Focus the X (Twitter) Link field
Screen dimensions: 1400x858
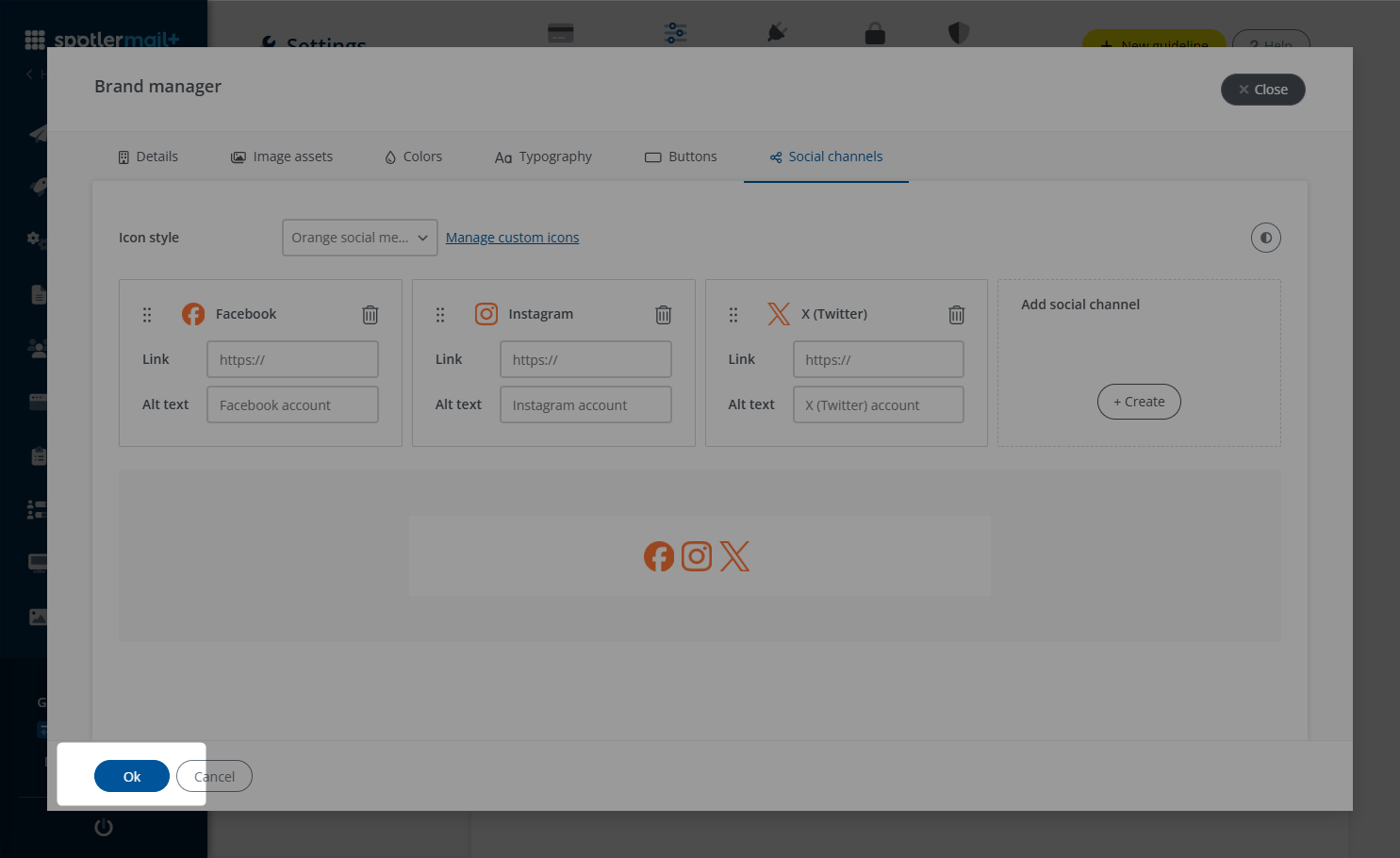(879, 359)
